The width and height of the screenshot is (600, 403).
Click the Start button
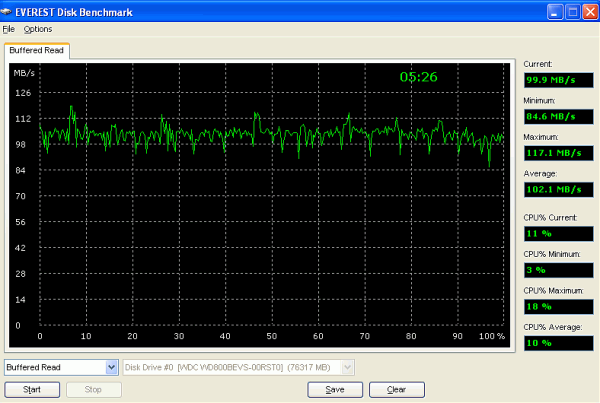click(x=32, y=390)
